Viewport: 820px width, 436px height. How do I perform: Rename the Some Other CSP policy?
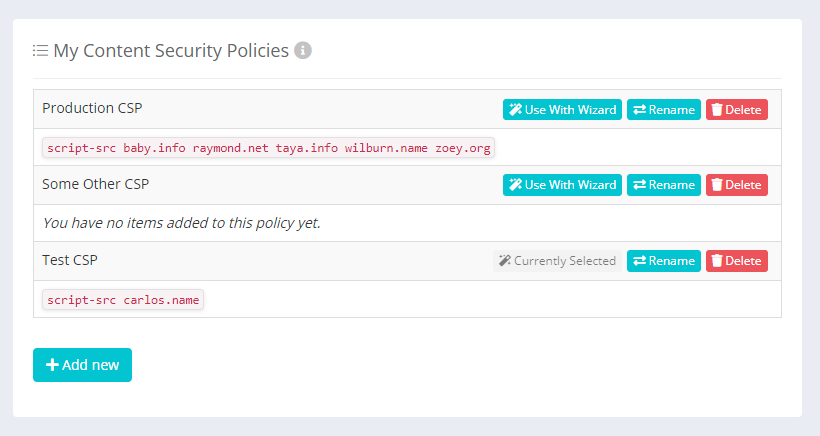pyautogui.click(x=663, y=185)
